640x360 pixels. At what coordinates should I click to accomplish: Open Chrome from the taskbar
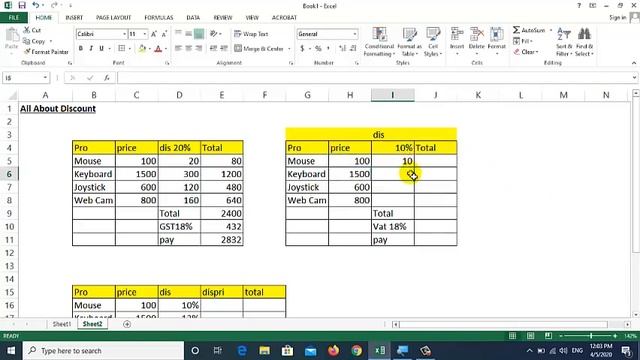[356, 351]
